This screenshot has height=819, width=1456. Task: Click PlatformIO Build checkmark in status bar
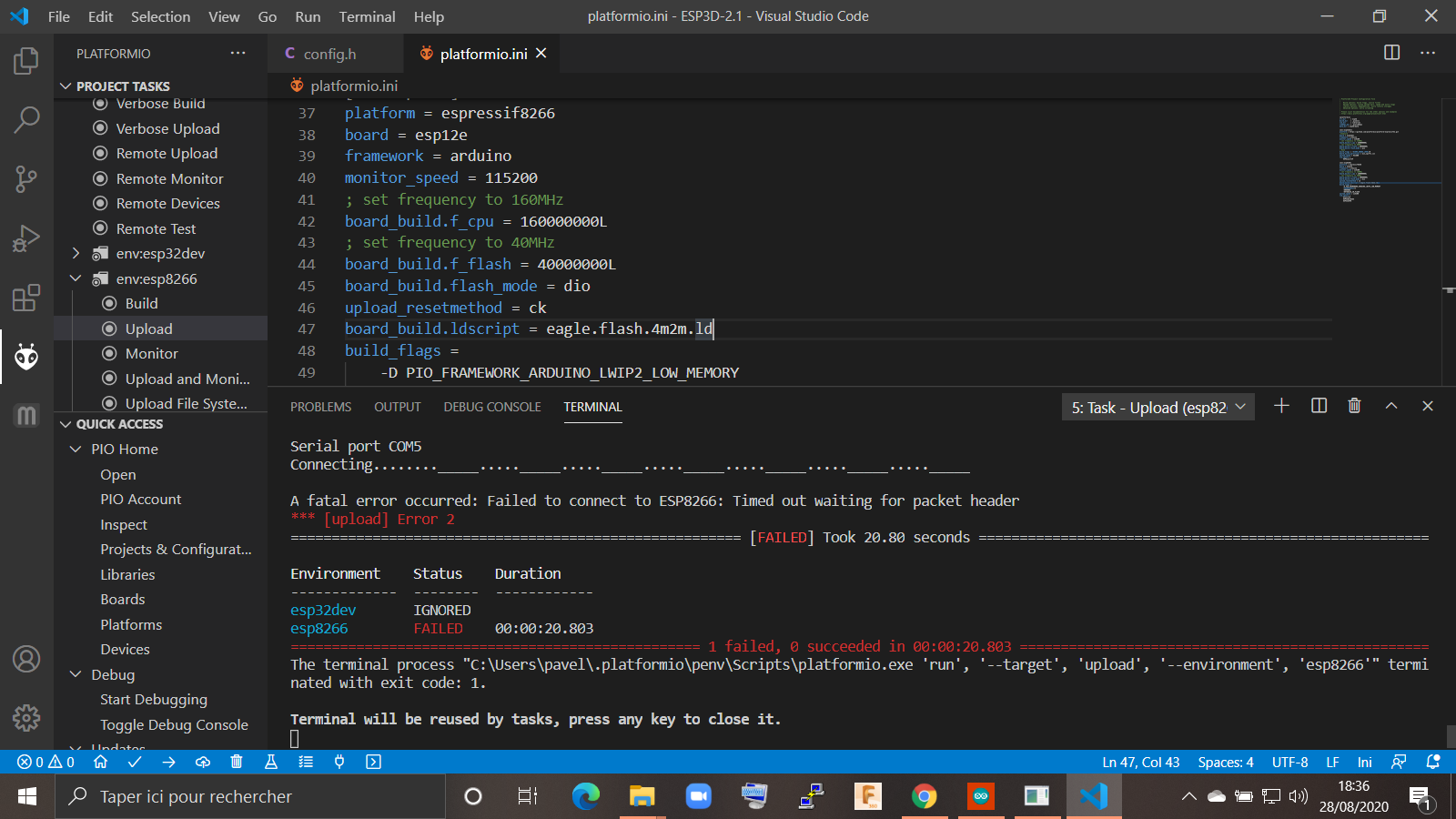[135, 762]
